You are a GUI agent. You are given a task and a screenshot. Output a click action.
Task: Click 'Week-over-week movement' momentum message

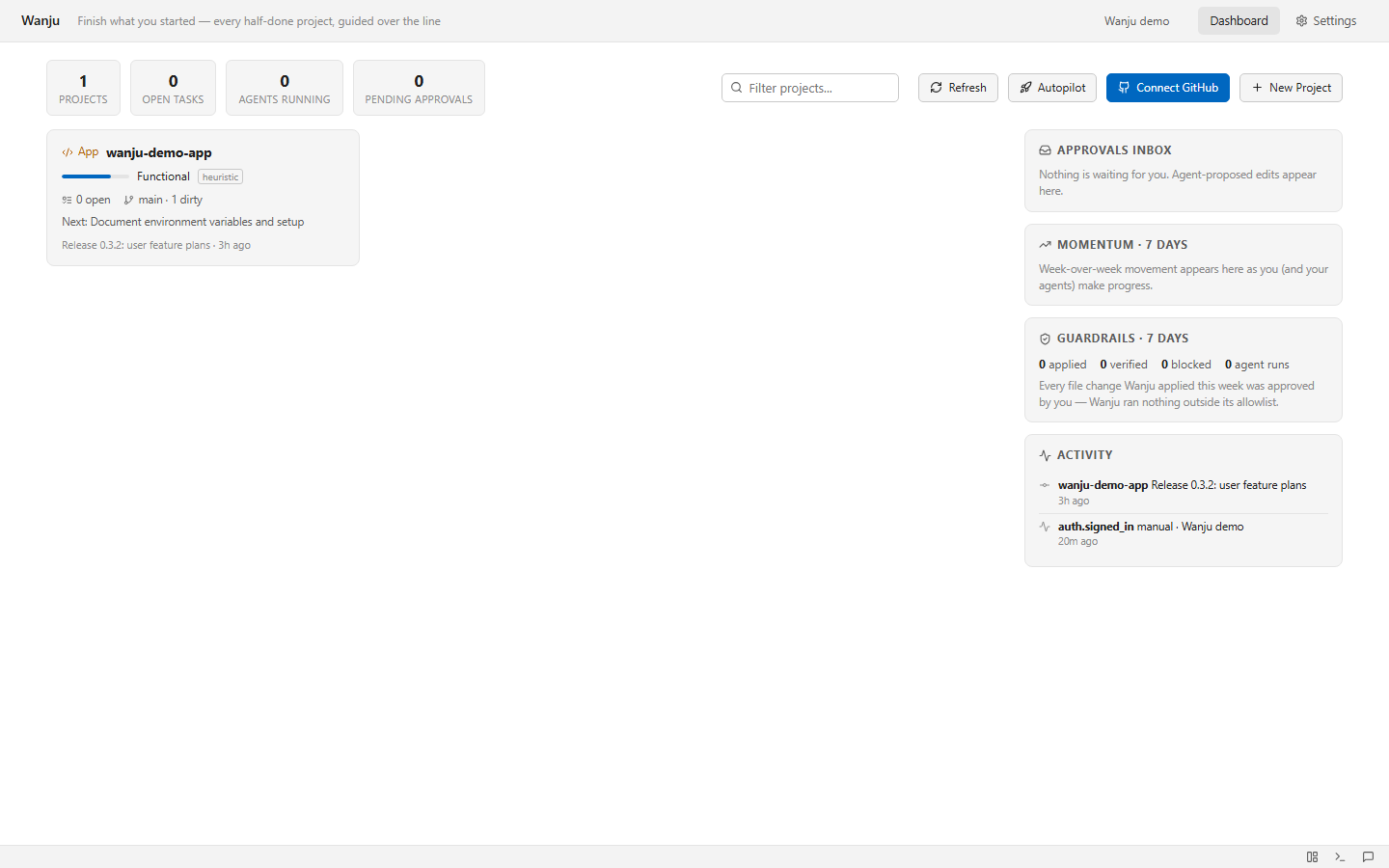click(1184, 277)
